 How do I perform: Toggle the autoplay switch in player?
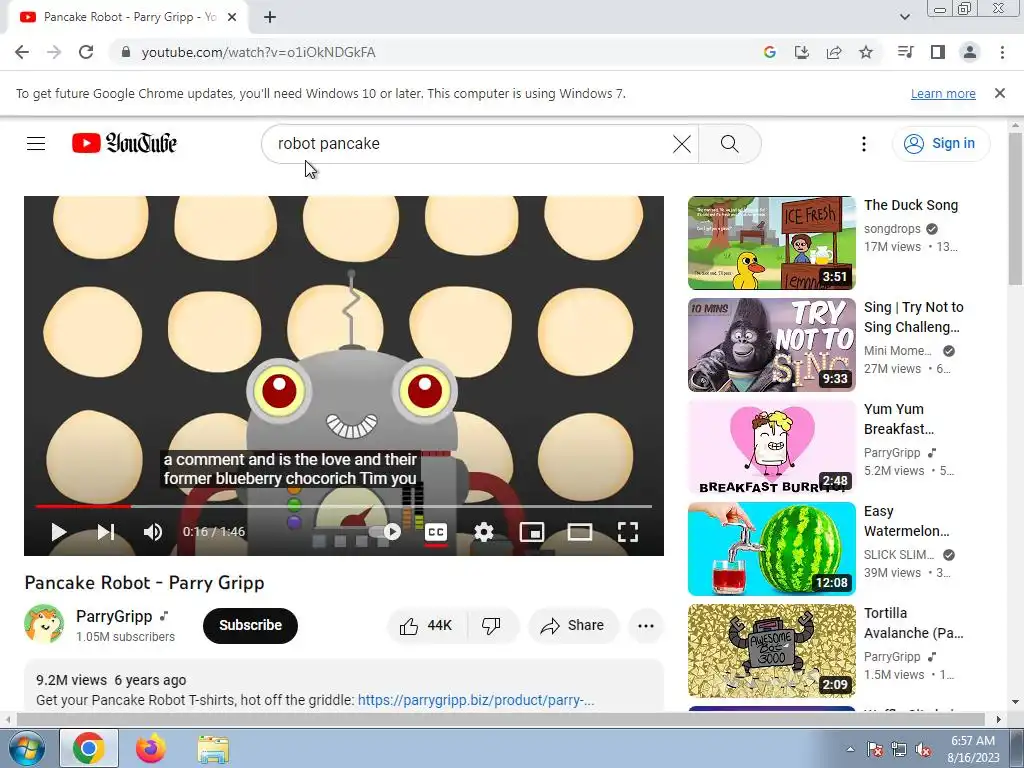click(385, 532)
